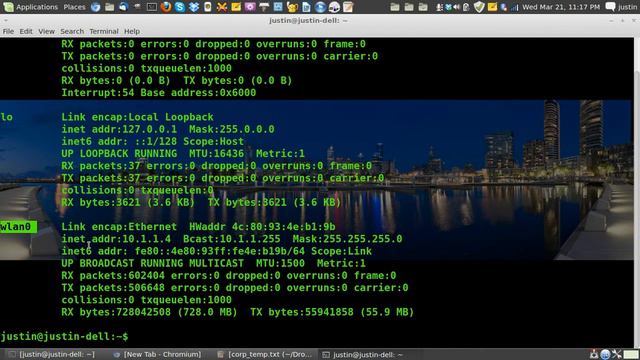
Task: Open the Dropbox launcher in the panel
Action: point(193,7)
